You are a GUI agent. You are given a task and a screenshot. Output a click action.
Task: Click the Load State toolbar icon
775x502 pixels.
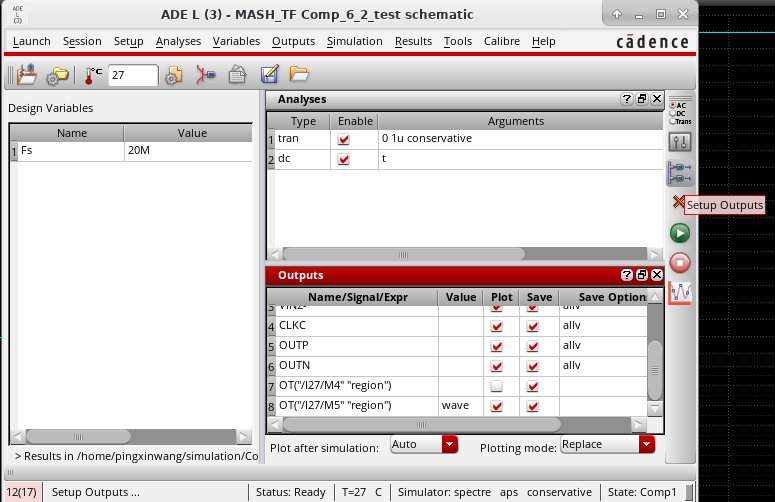point(27,75)
